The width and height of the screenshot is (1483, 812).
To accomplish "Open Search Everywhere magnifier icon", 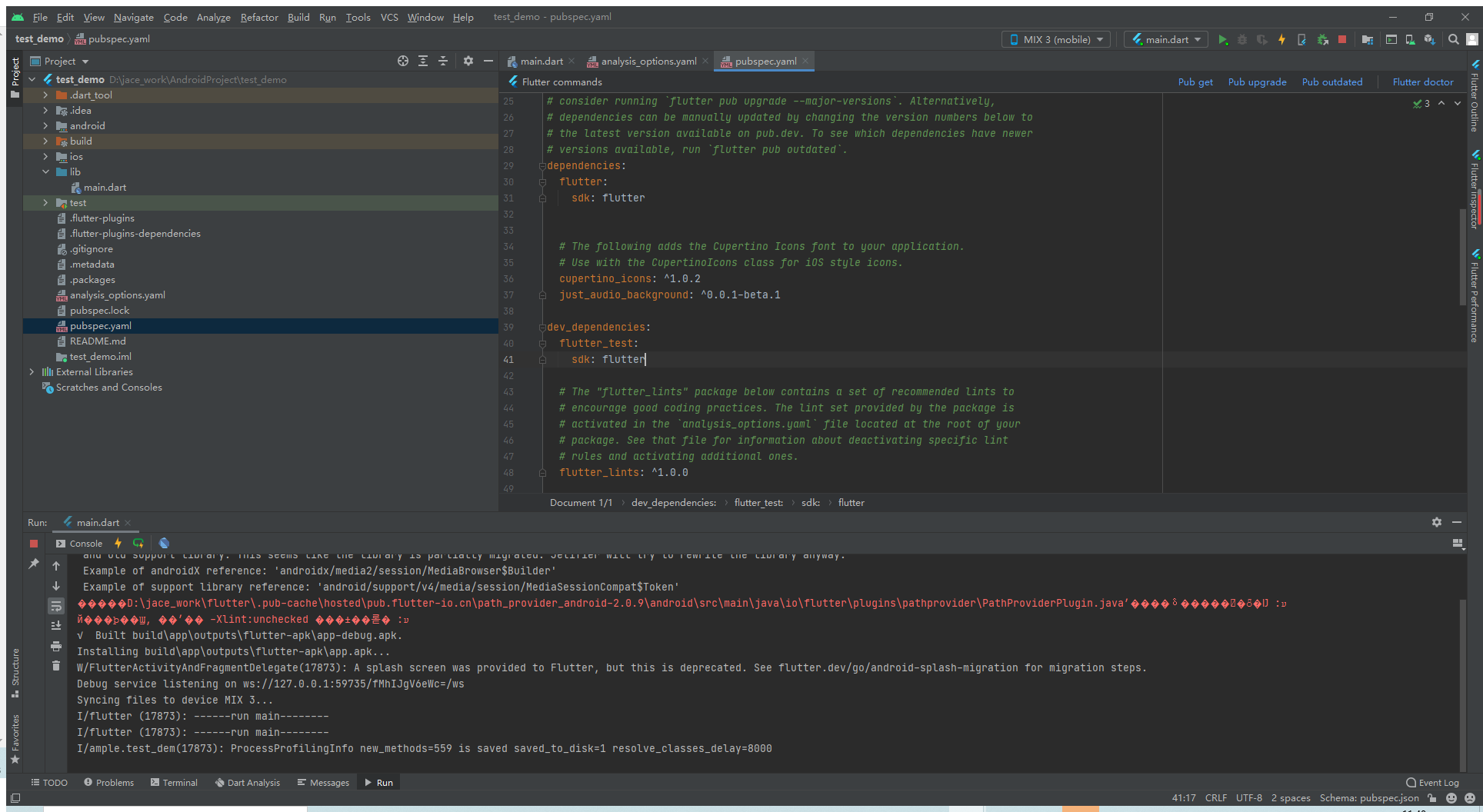I will pyautogui.click(x=1453, y=39).
